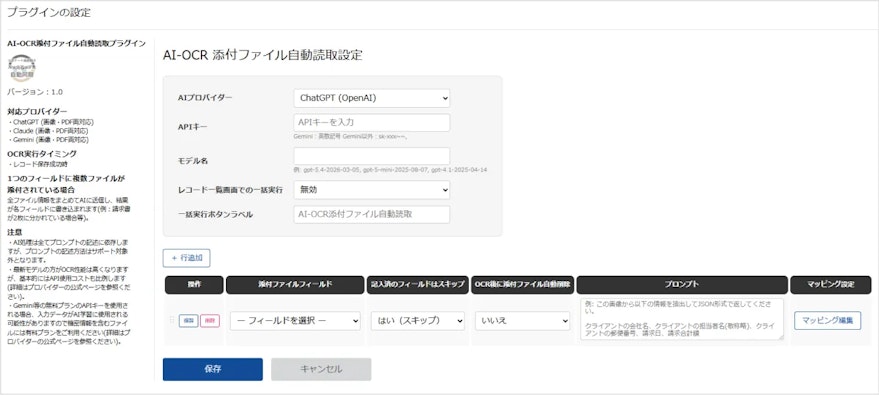Open the AIプロバイダー dropdown

click(372, 98)
